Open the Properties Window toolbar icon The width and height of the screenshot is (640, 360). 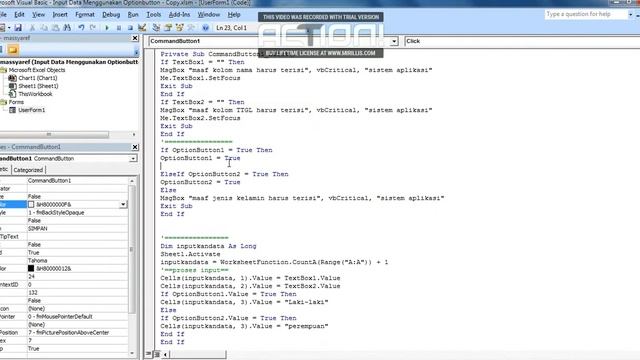[x=168, y=28]
